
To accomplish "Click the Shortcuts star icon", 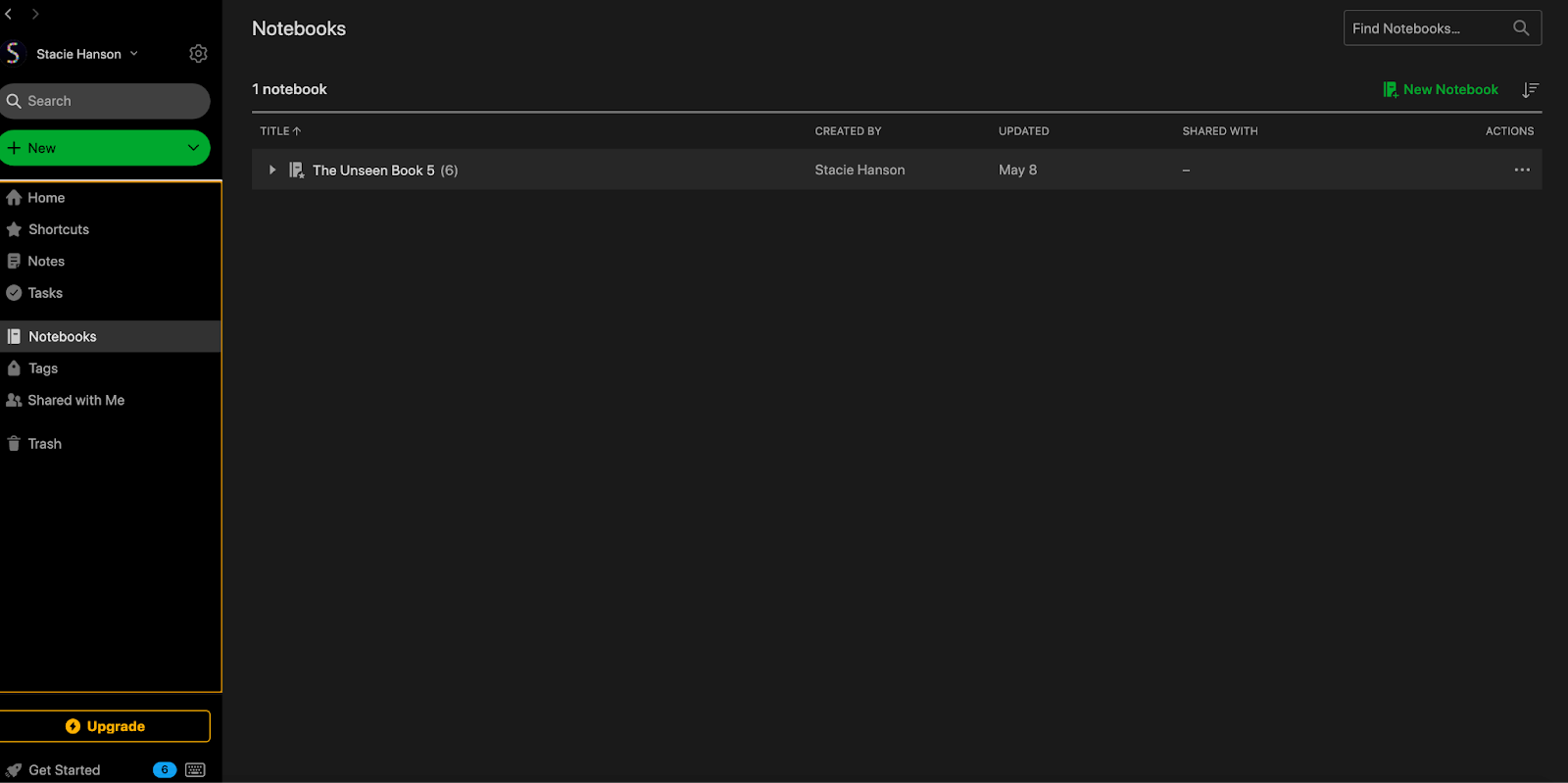I will (x=14, y=229).
